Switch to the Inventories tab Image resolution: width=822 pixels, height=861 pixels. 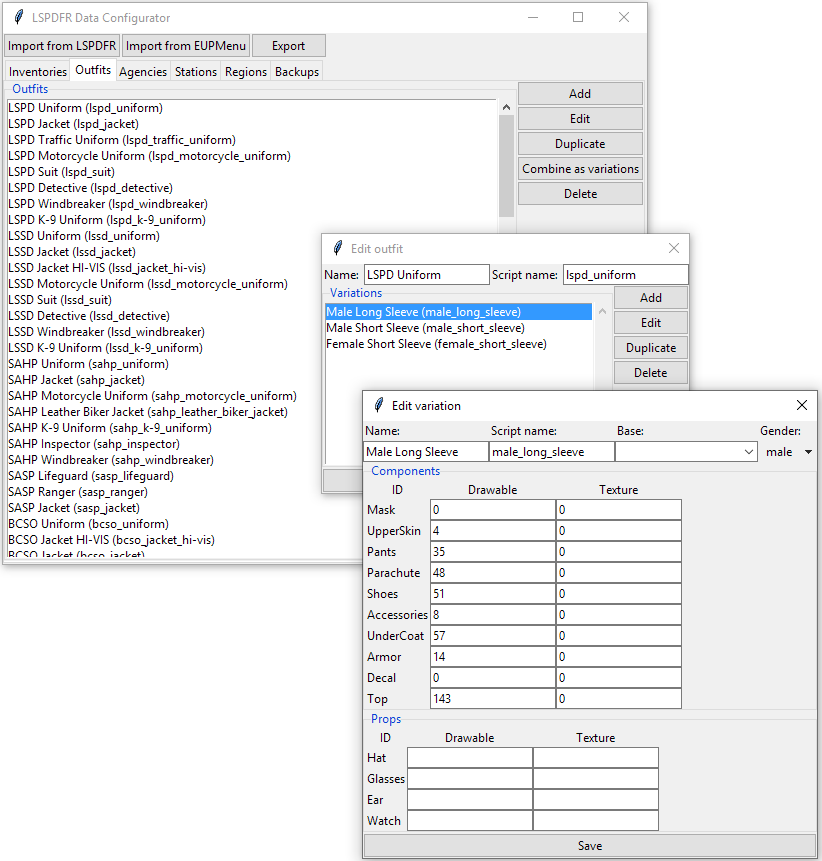38,72
